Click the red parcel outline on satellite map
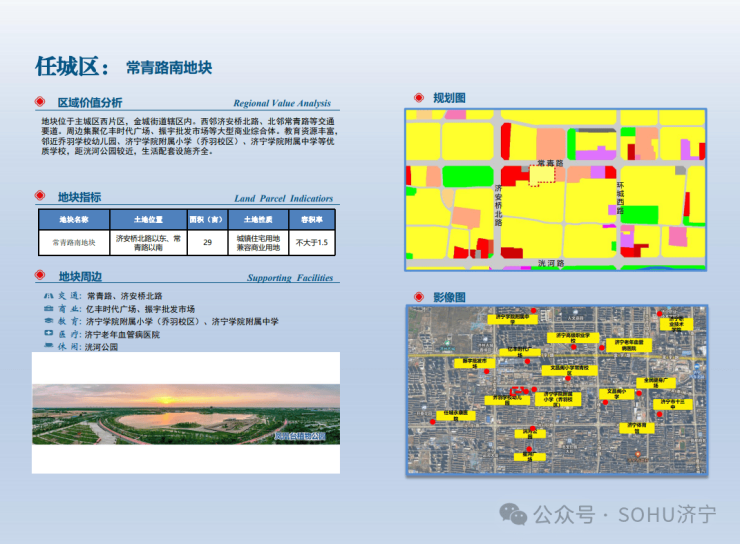This screenshot has width=740, height=544. [518, 391]
